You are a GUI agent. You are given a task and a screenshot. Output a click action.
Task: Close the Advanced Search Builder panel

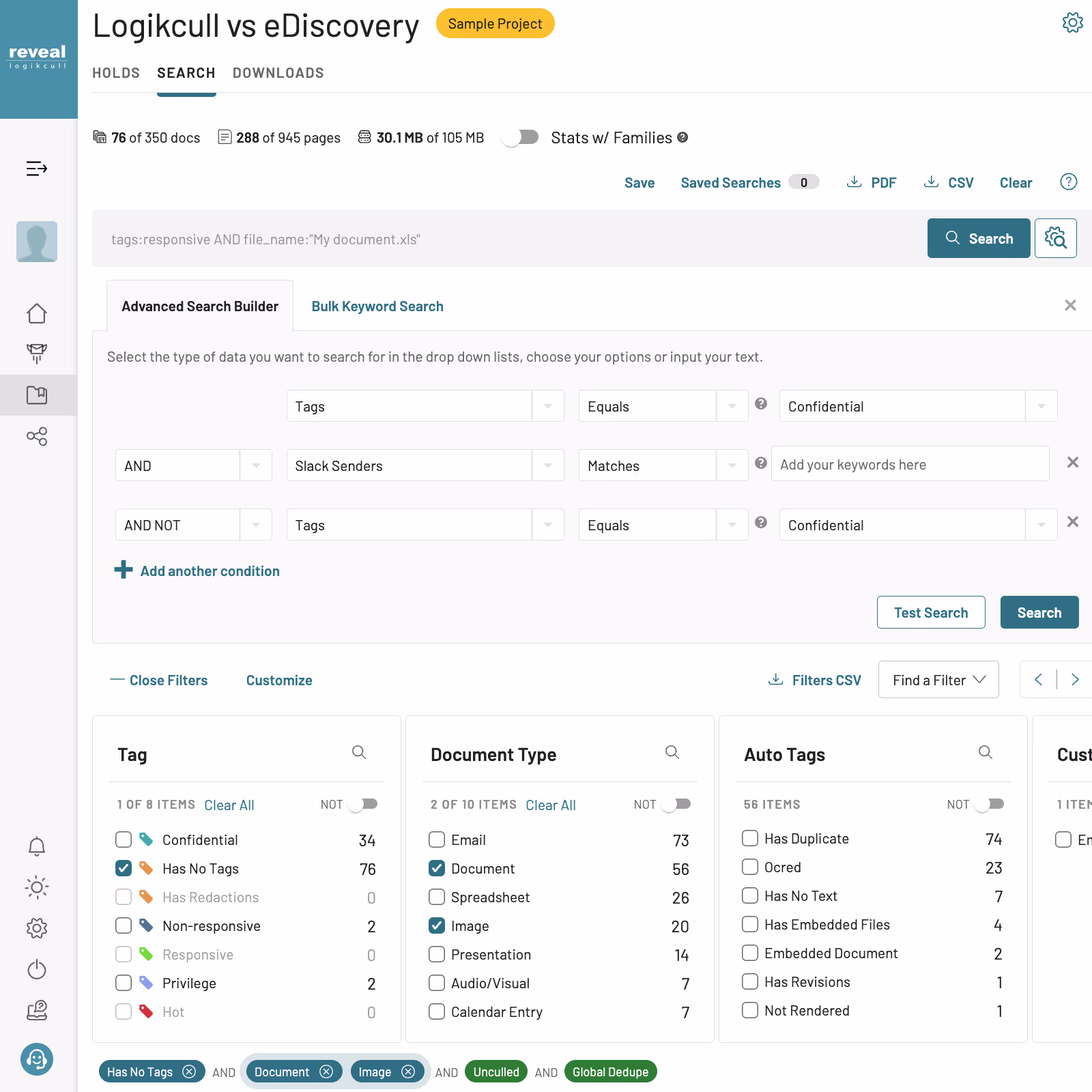tap(1070, 305)
